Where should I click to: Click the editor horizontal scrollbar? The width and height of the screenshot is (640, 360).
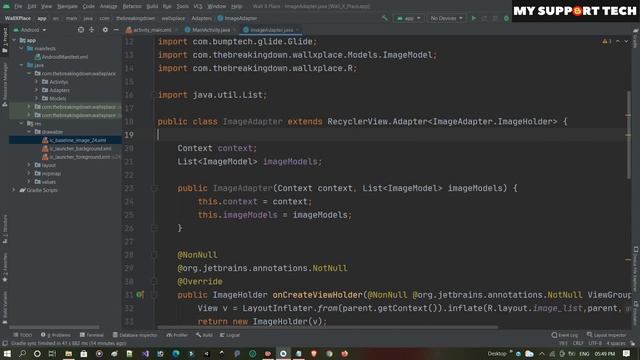click(x=327, y=327)
